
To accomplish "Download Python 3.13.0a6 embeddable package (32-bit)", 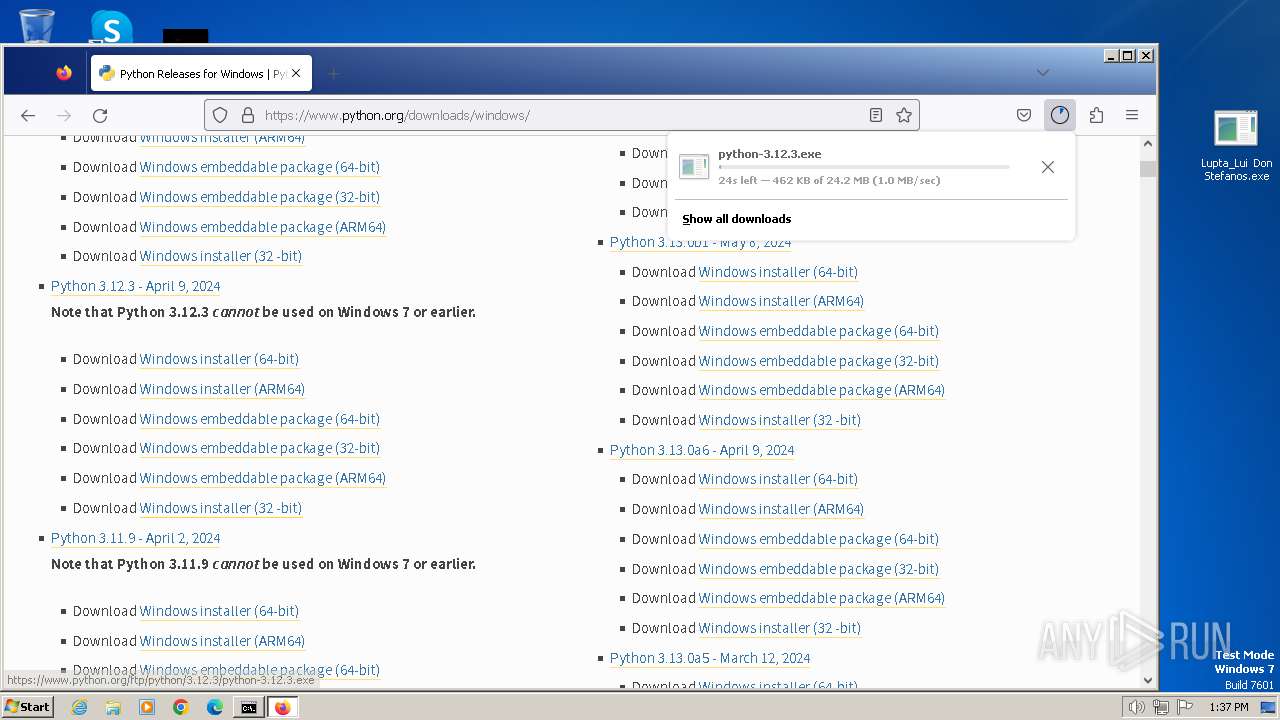I will 819,569.
